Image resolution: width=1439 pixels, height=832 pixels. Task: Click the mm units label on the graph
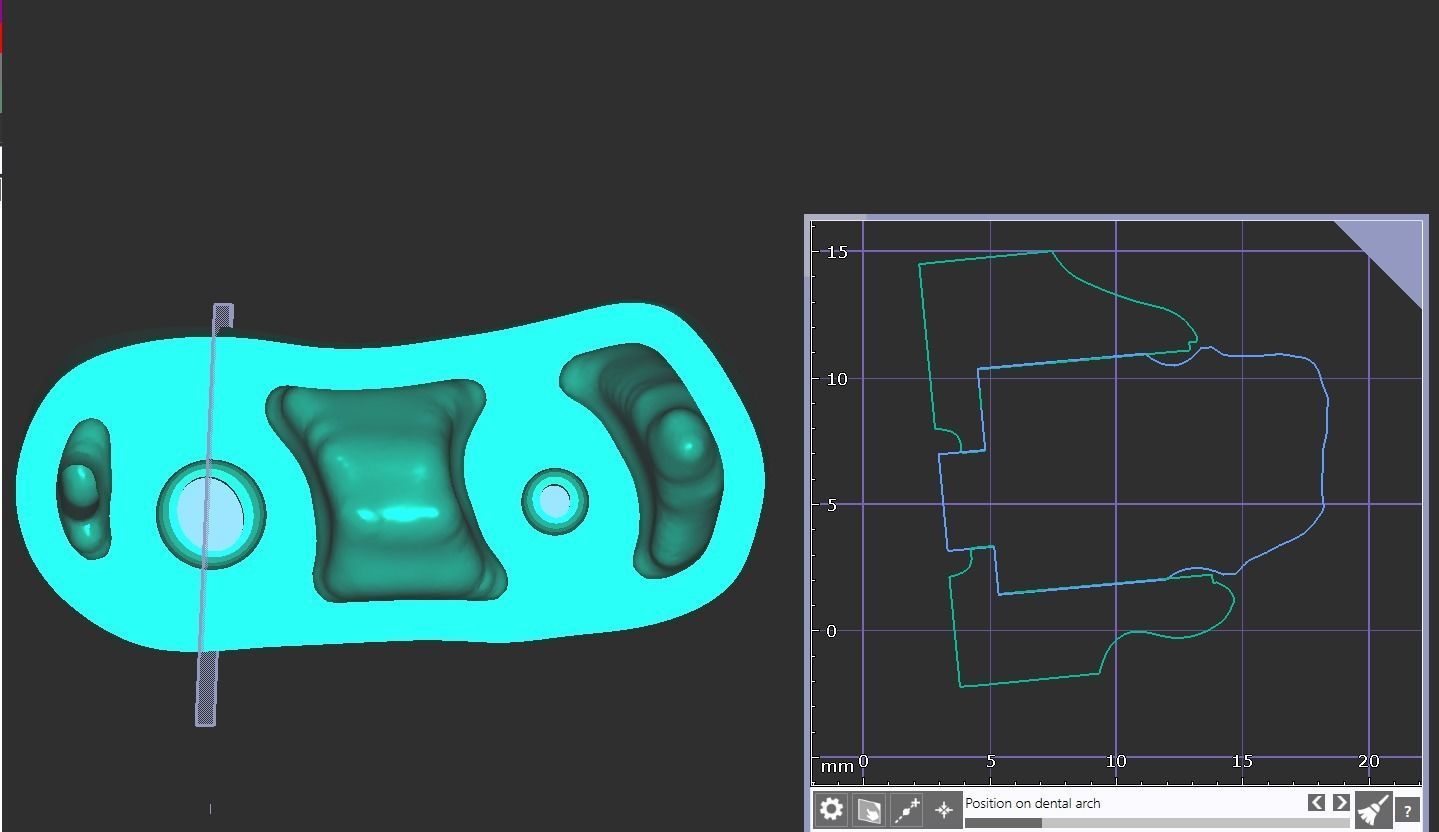[x=837, y=766]
